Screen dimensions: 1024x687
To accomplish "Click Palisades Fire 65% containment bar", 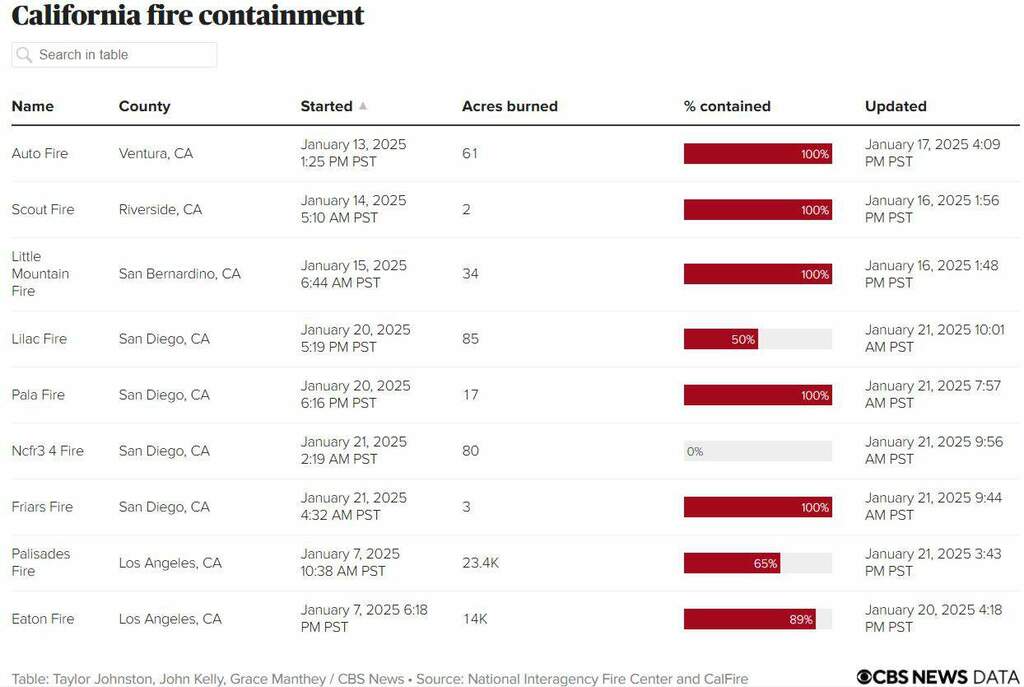I will [757, 563].
